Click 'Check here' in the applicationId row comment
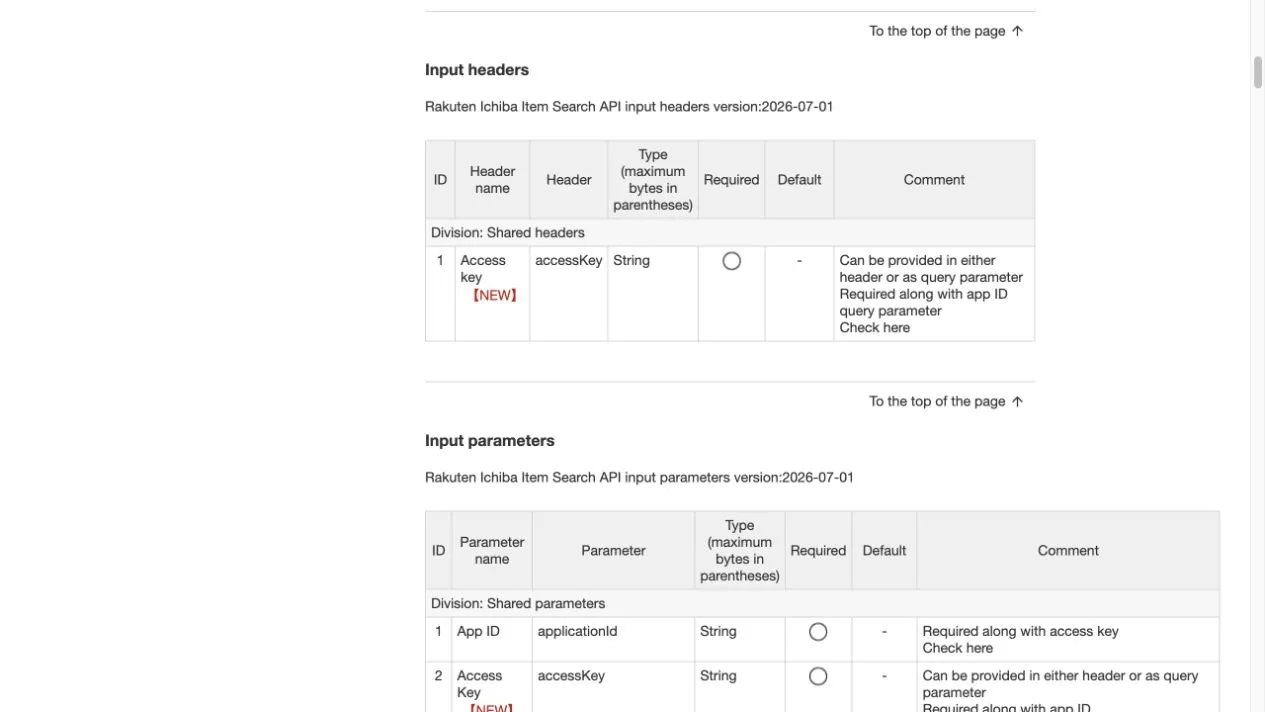The width and height of the screenshot is (1265, 712). click(x=958, y=648)
